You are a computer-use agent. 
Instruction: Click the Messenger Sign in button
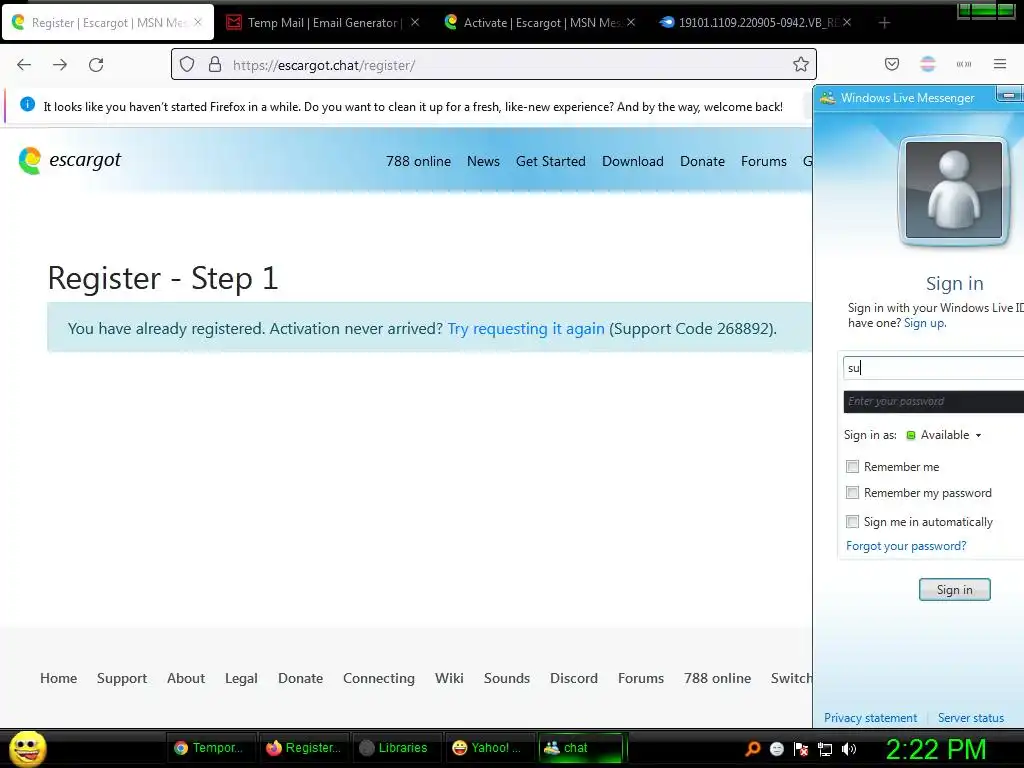point(954,590)
